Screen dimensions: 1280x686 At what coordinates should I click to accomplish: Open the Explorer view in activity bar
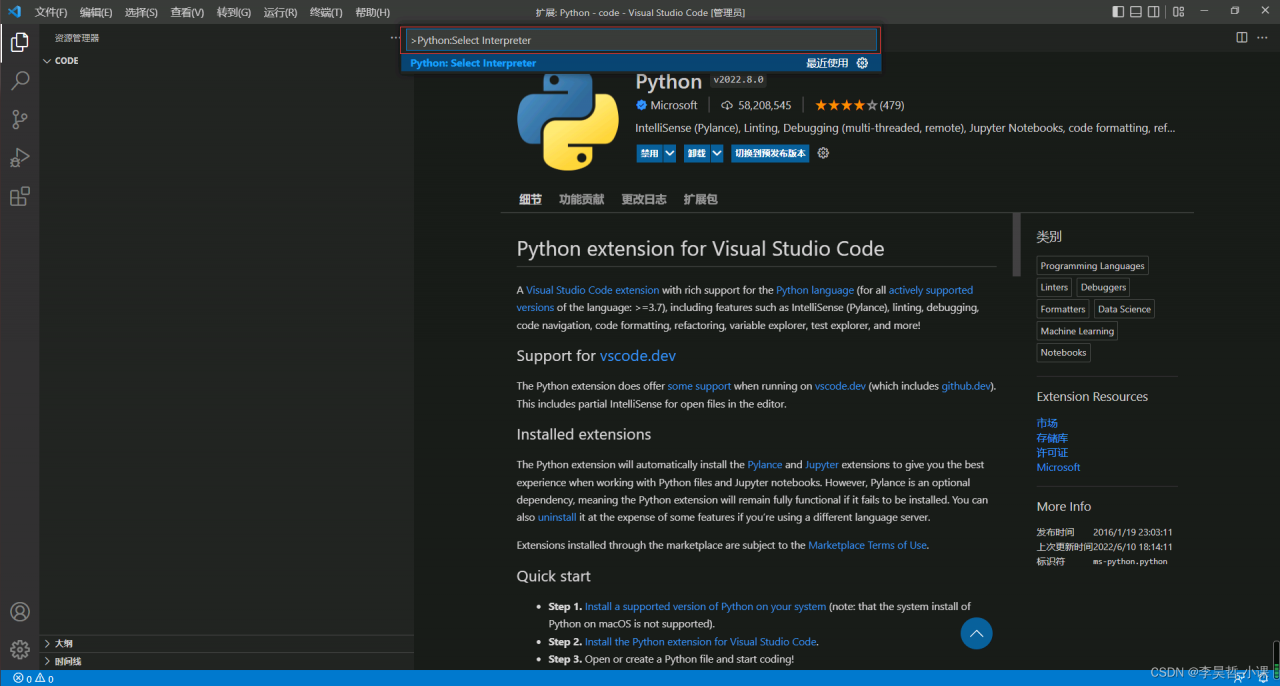[19, 42]
